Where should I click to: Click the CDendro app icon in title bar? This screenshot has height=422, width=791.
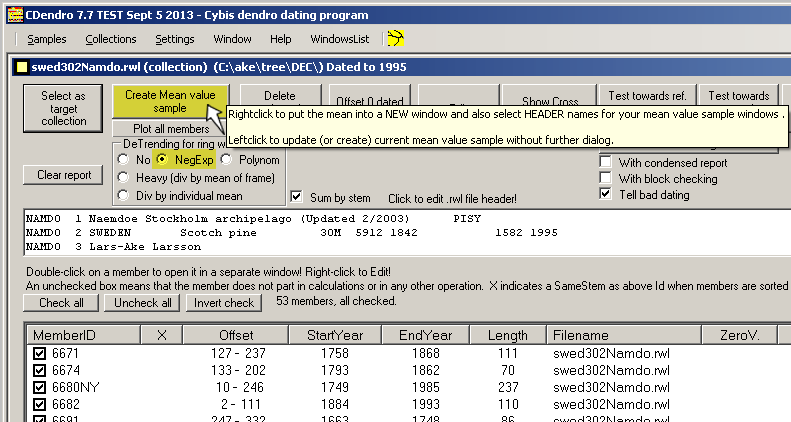[x=15, y=15]
